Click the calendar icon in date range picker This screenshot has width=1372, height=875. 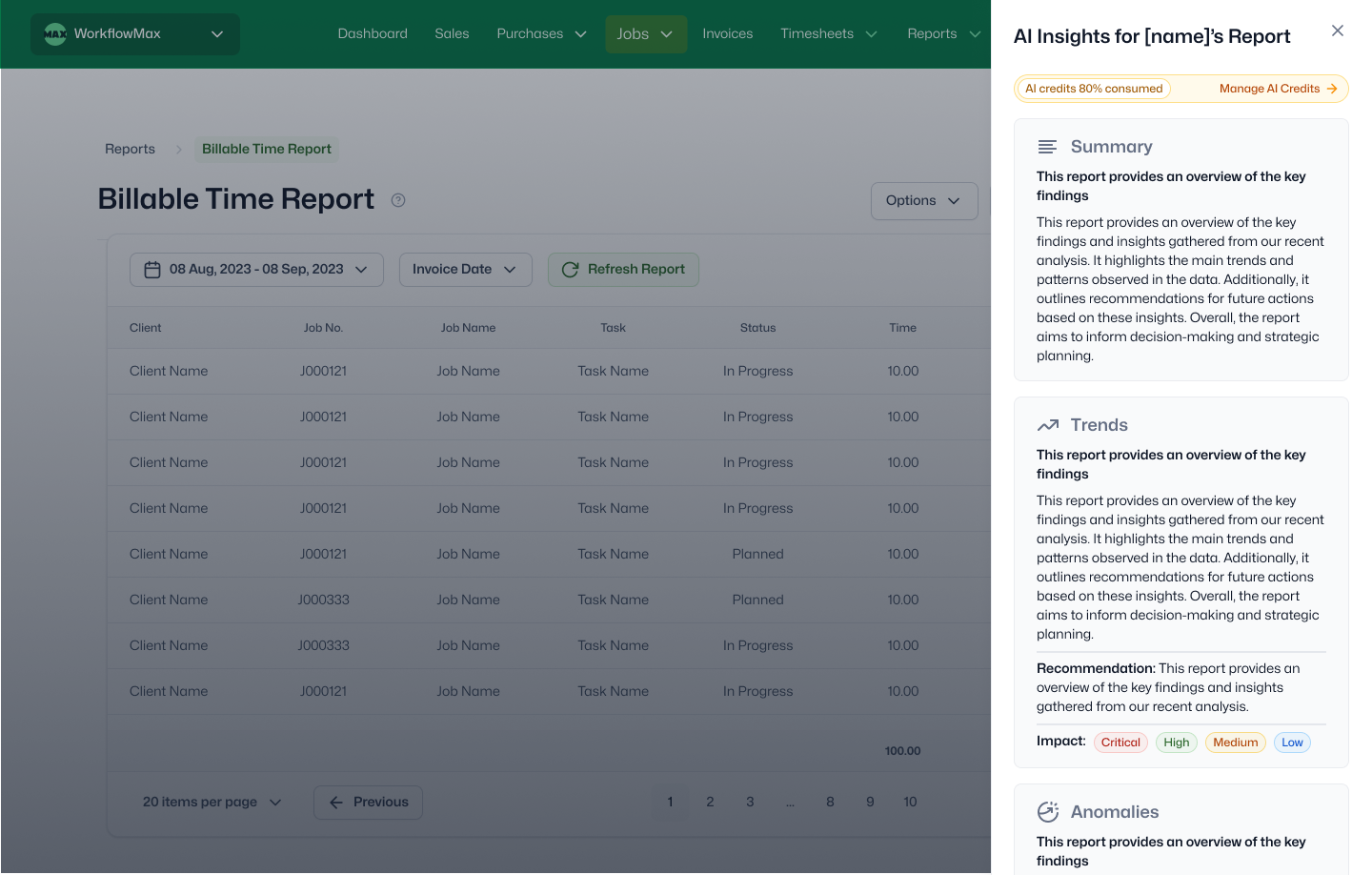coord(152,270)
